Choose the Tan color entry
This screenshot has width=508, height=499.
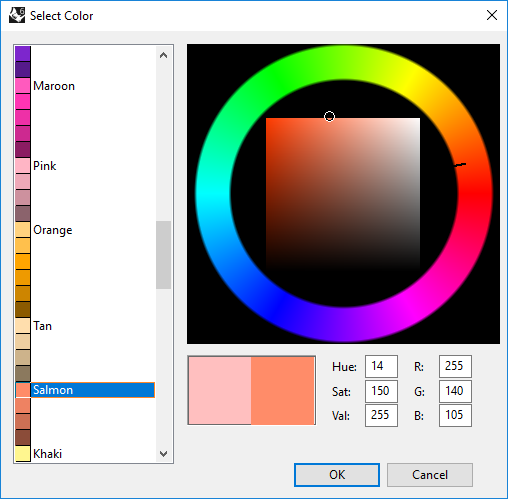click(23, 326)
